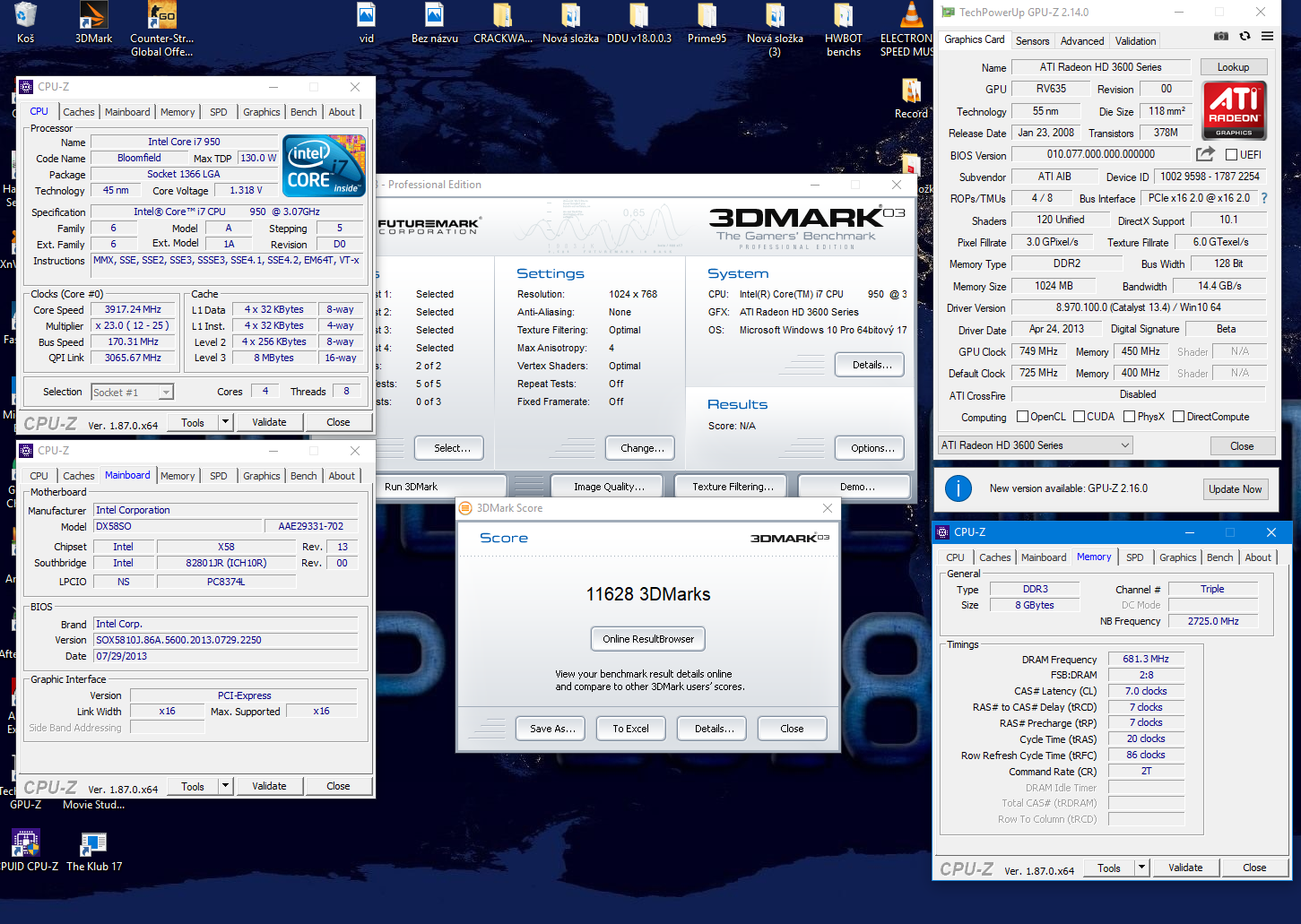
Task: Open the Nová složka folder next to CRACKWA
Action: 570,23
